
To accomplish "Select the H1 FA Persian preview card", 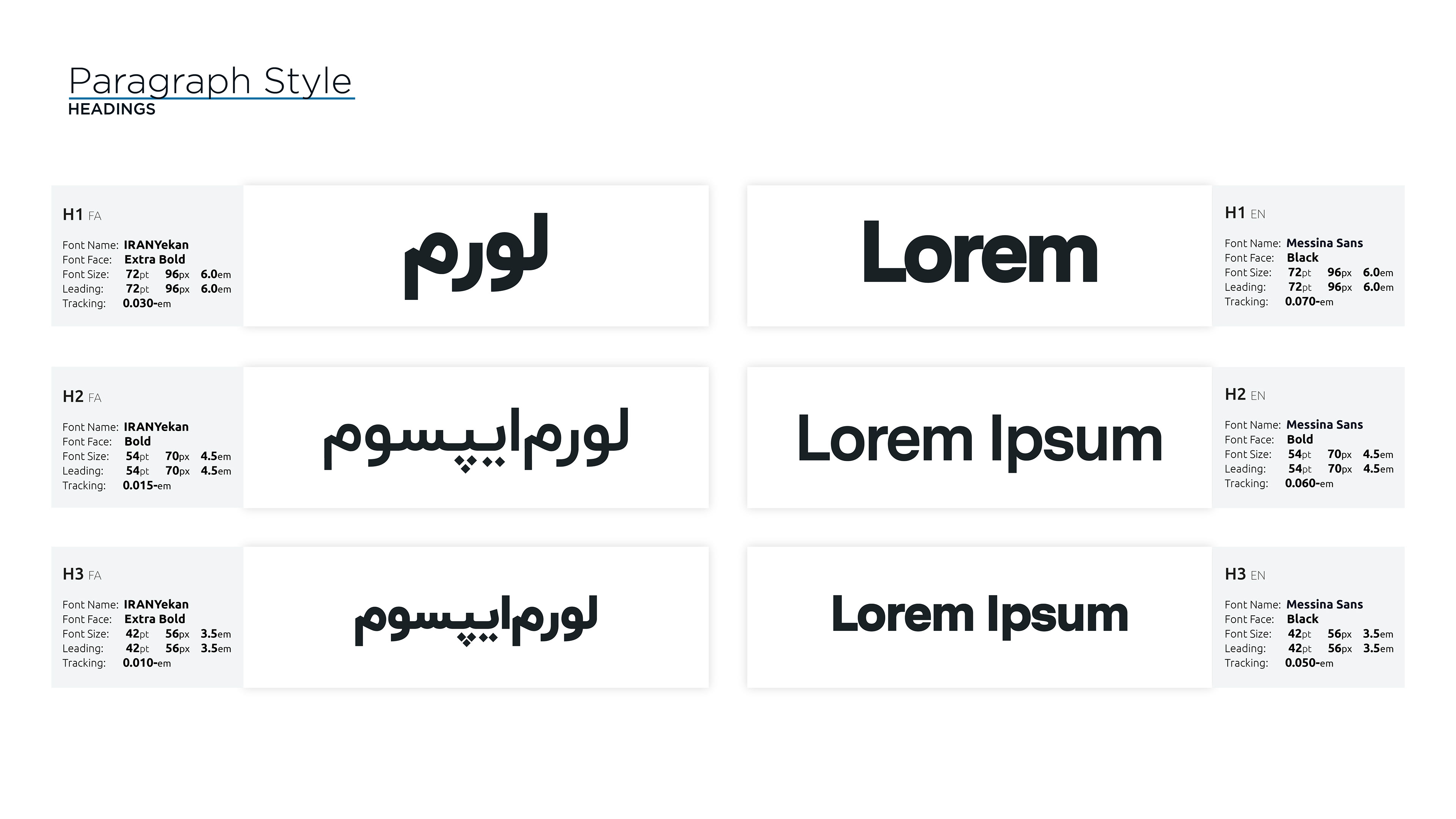I will (475, 256).
